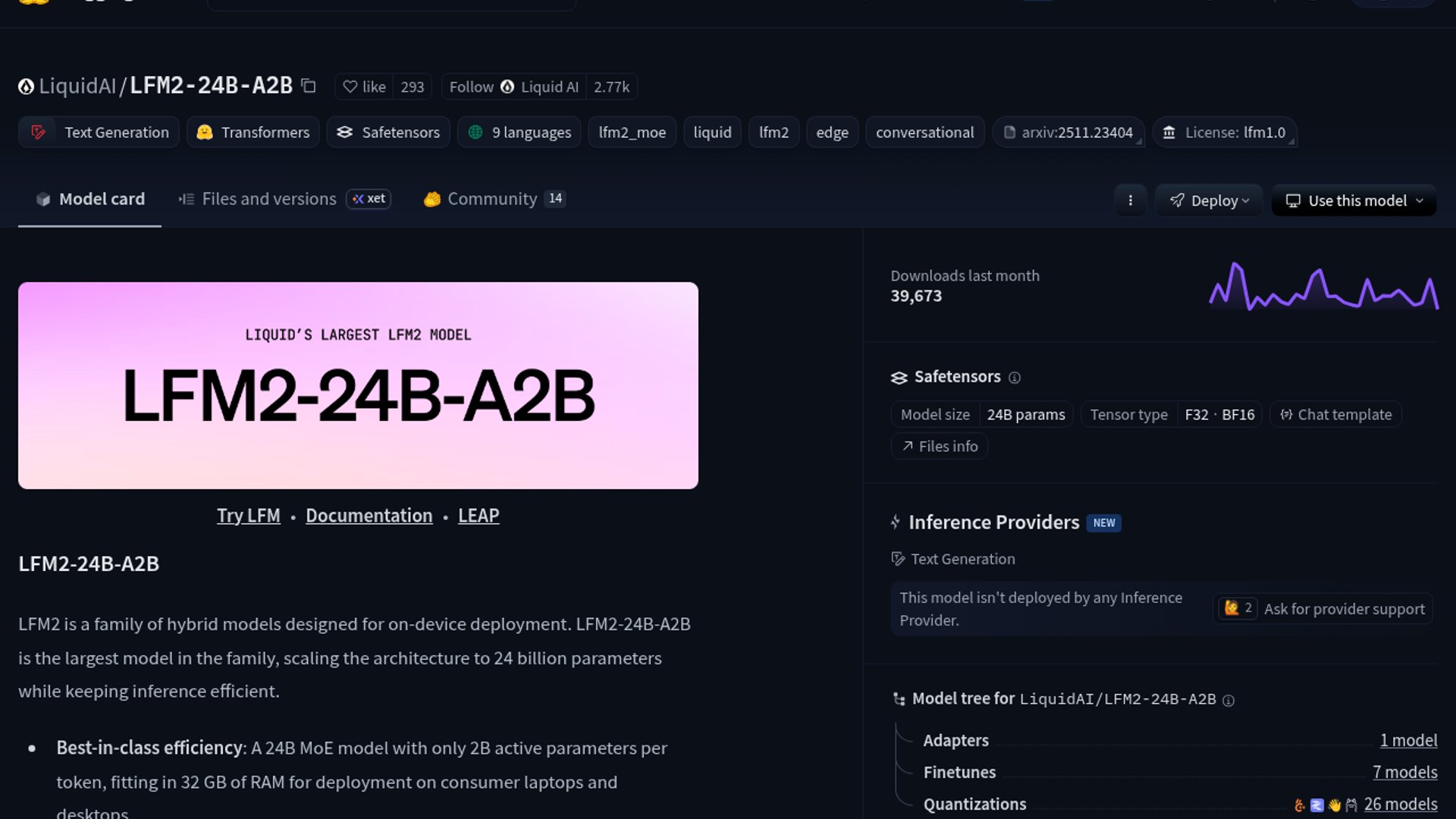
Task: Open arxiv:2511.23404 paper tag
Action: click(x=1068, y=133)
